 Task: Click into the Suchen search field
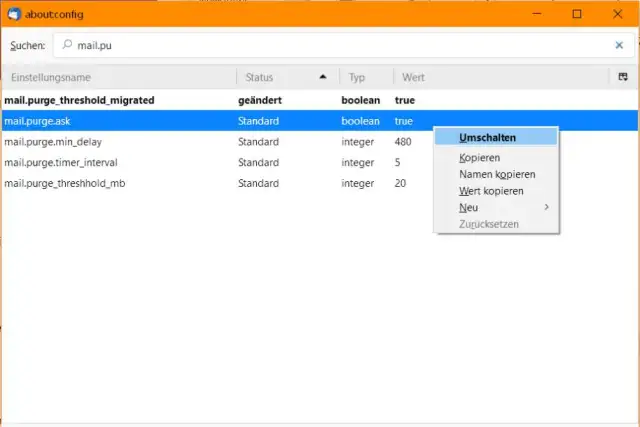tap(330, 45)
